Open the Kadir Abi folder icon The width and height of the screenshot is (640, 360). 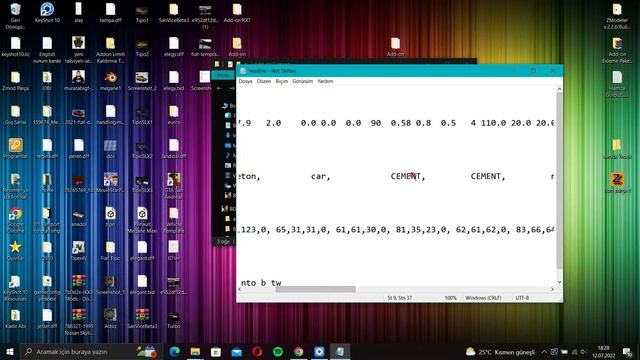click(15, 319)
